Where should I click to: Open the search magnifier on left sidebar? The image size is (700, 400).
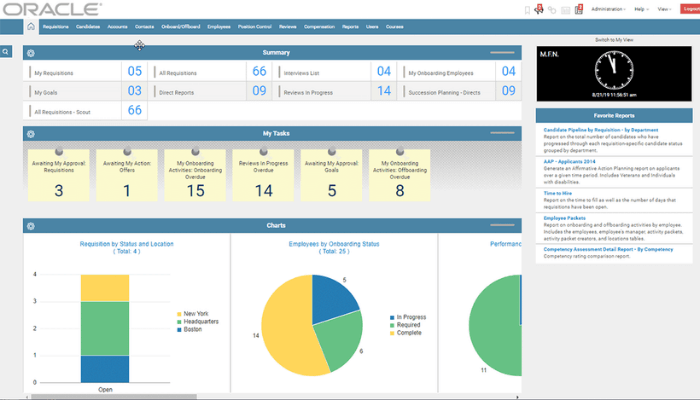coord(5,52)
